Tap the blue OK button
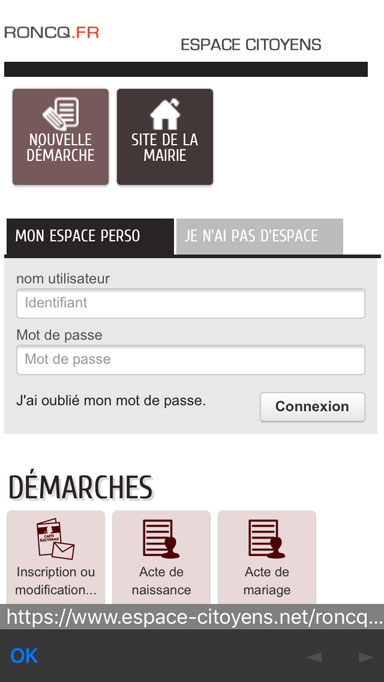 pos(24,656)
